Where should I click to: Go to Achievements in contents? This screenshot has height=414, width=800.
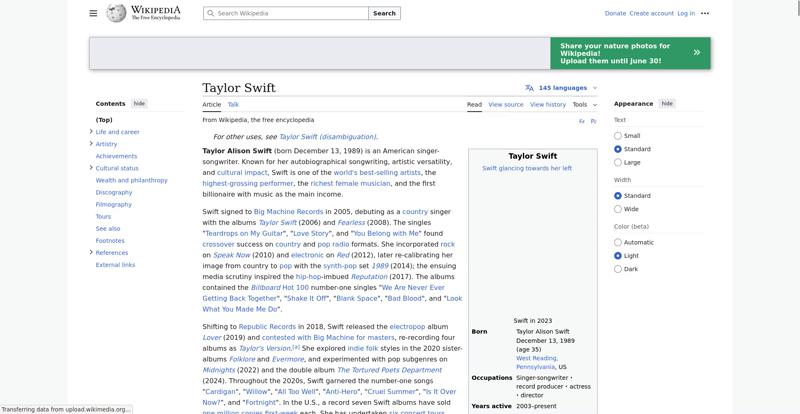[116, 156]
